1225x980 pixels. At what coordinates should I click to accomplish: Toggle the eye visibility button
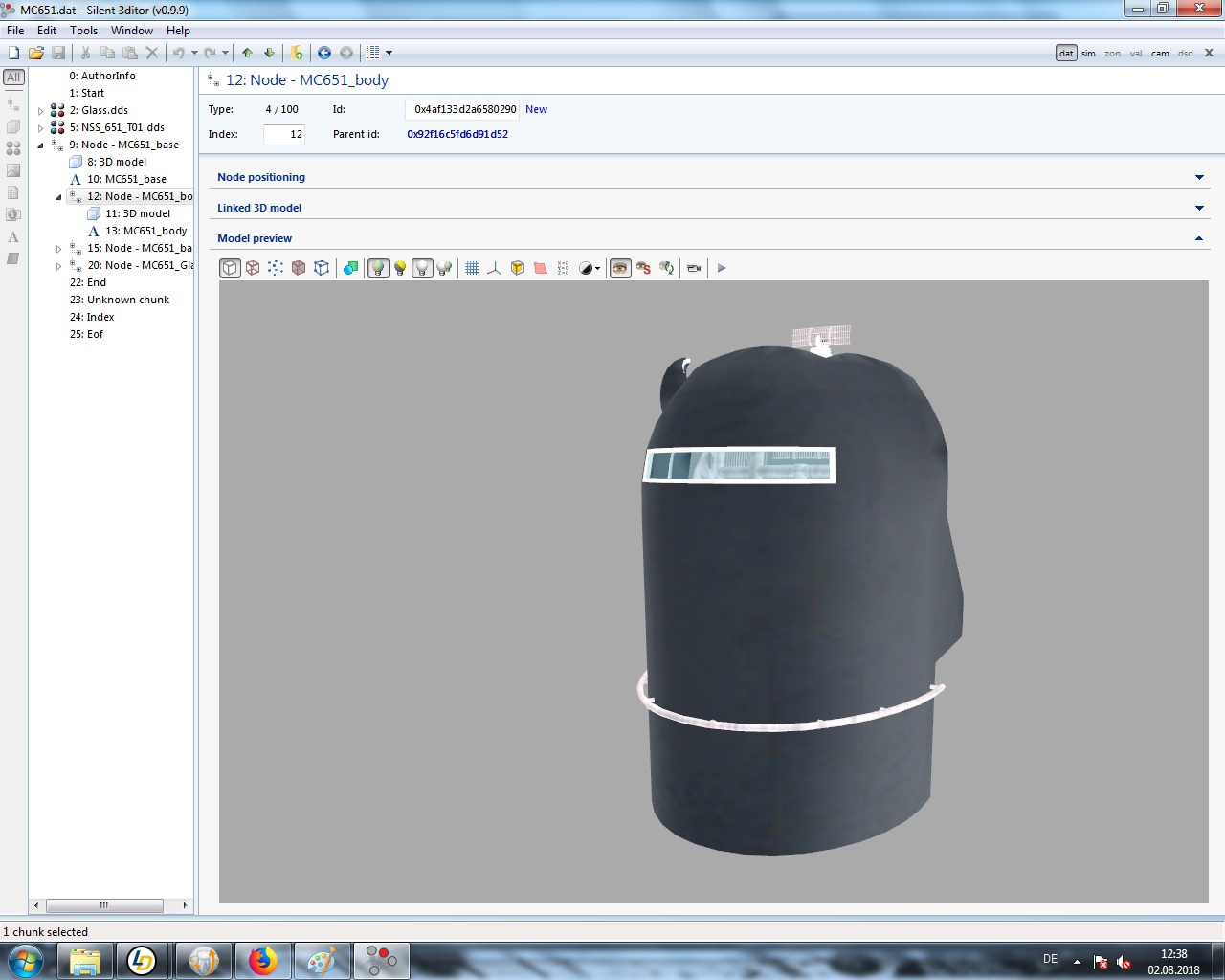tap(620, 268)
